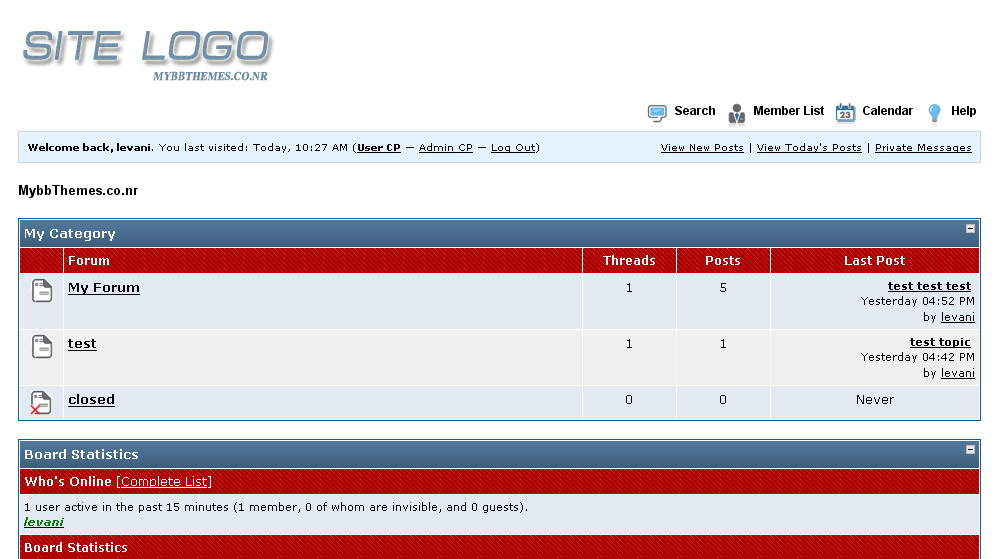The image size is (998, 559).
Task: Click the My Category title
Action: coord(69,234)
